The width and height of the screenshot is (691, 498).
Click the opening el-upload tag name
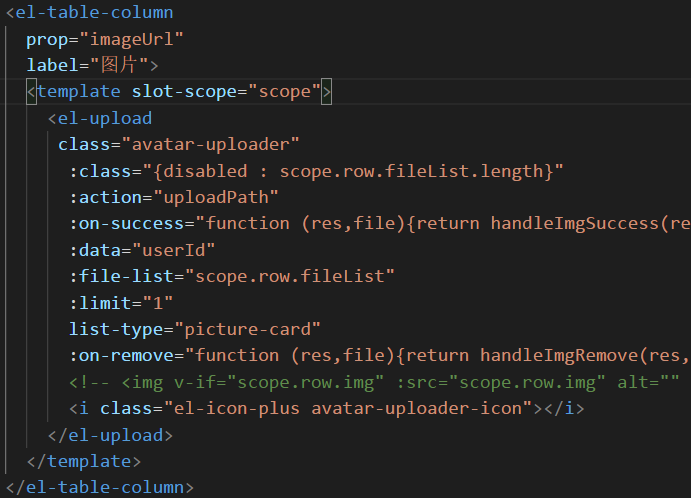pos(105,118)
